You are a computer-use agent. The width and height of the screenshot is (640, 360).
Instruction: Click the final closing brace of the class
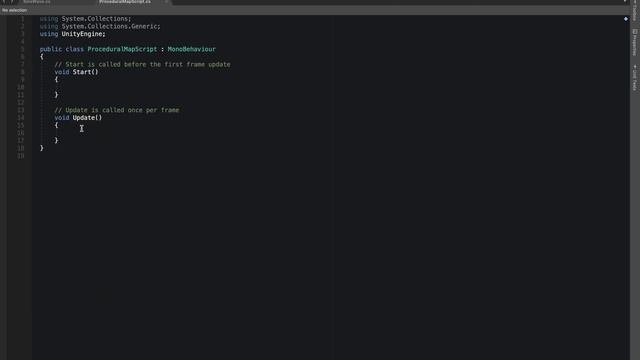[x=42, y=148]
